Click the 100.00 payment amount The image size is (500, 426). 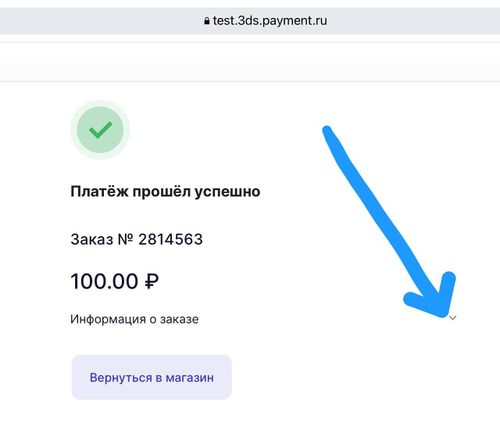pyautogui.click(x=104, y=281)
